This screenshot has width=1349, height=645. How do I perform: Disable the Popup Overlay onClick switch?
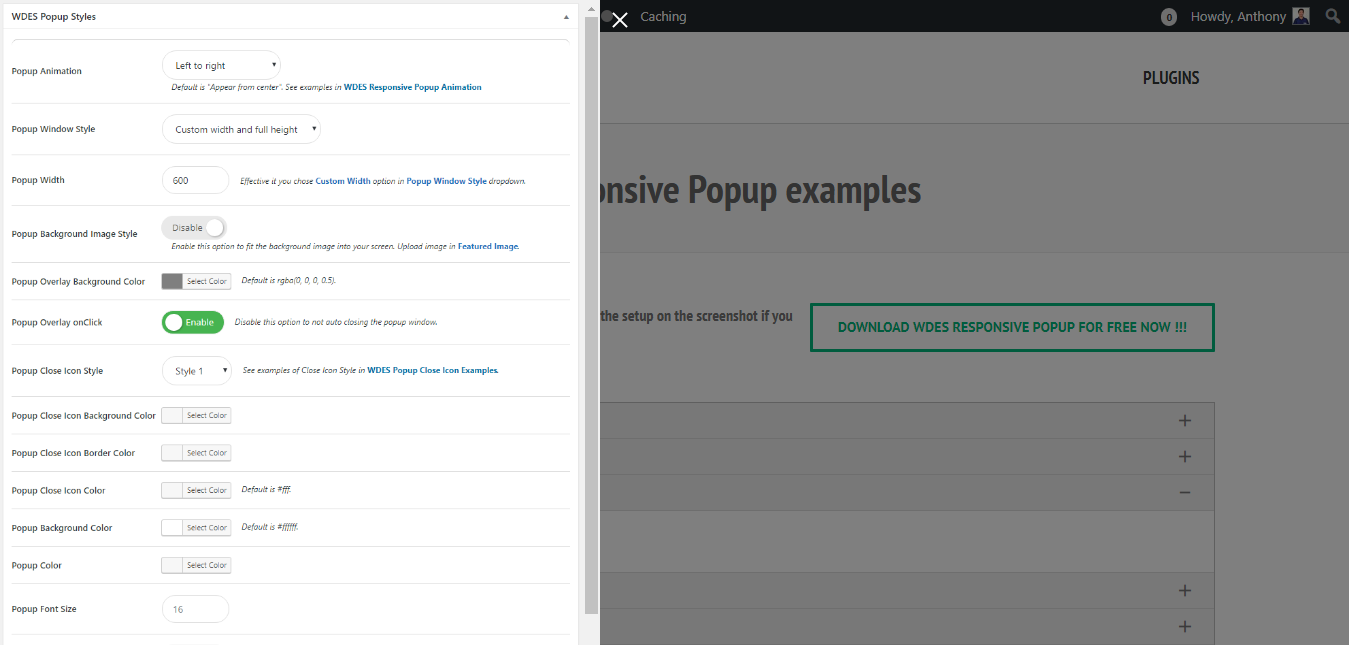click(193, 322)
